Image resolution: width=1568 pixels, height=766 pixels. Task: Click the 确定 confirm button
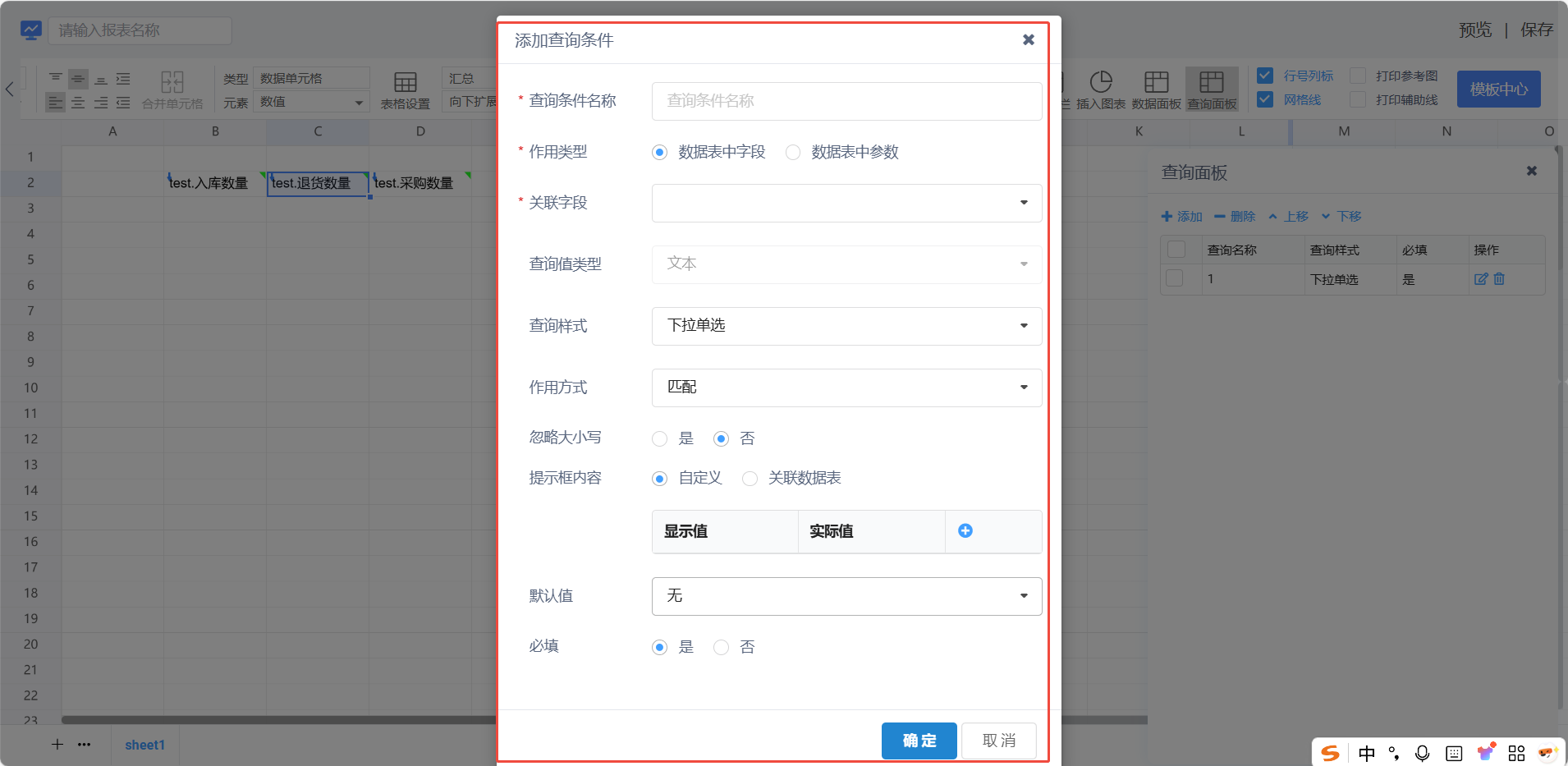pos(919,741)
